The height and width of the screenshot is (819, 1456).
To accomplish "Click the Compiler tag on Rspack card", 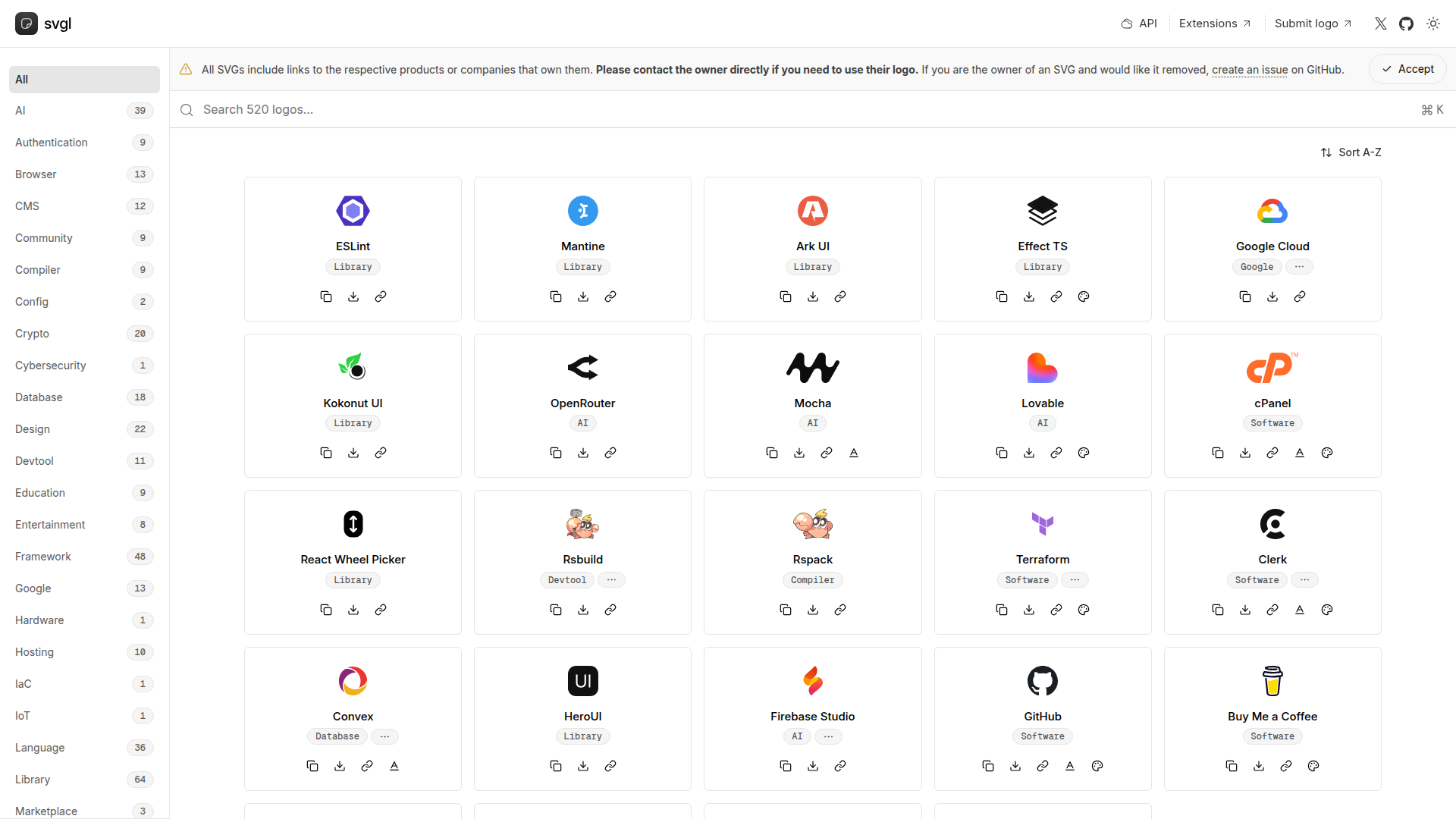I will tap(813, 580).
